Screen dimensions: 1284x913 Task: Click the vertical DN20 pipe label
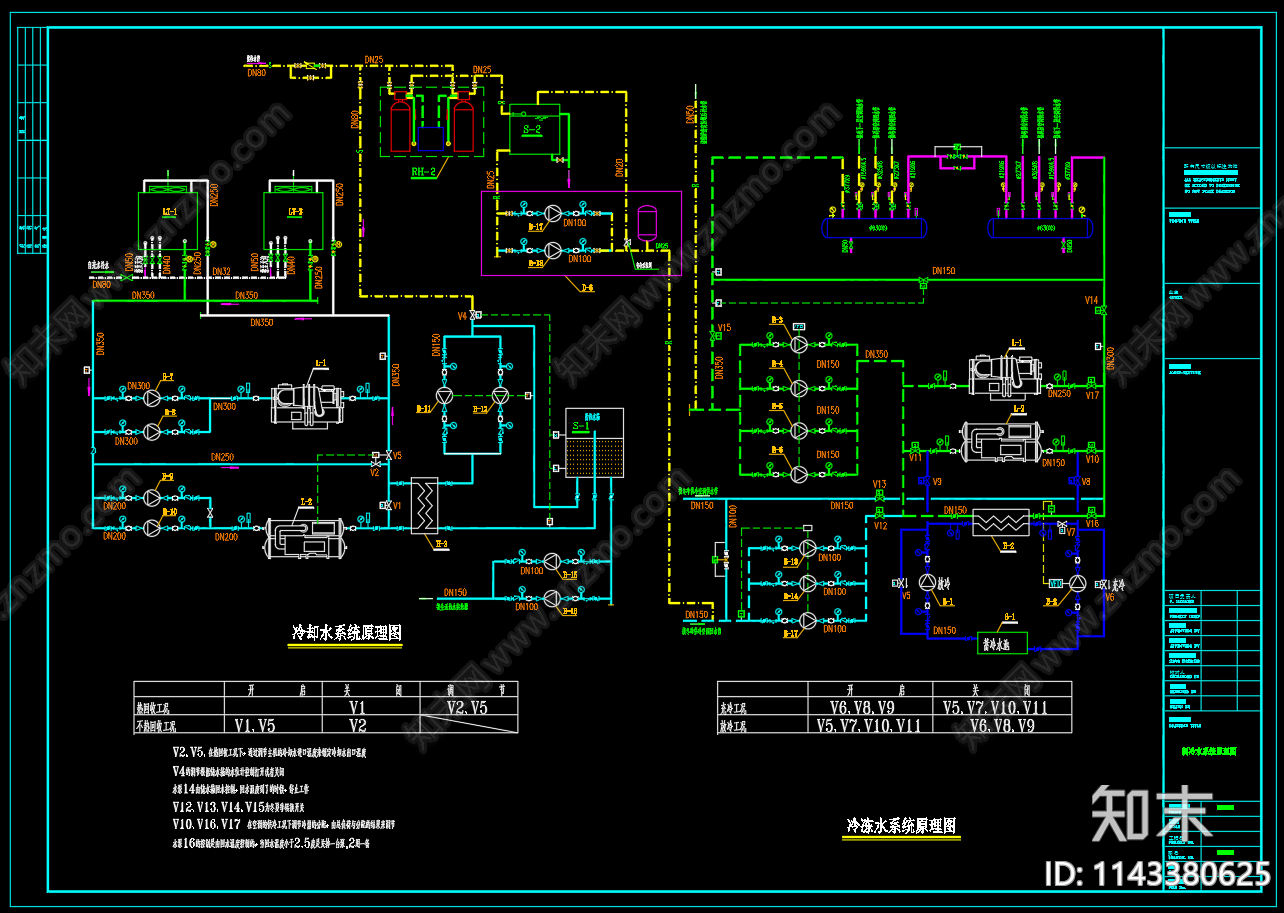(619, 168)
